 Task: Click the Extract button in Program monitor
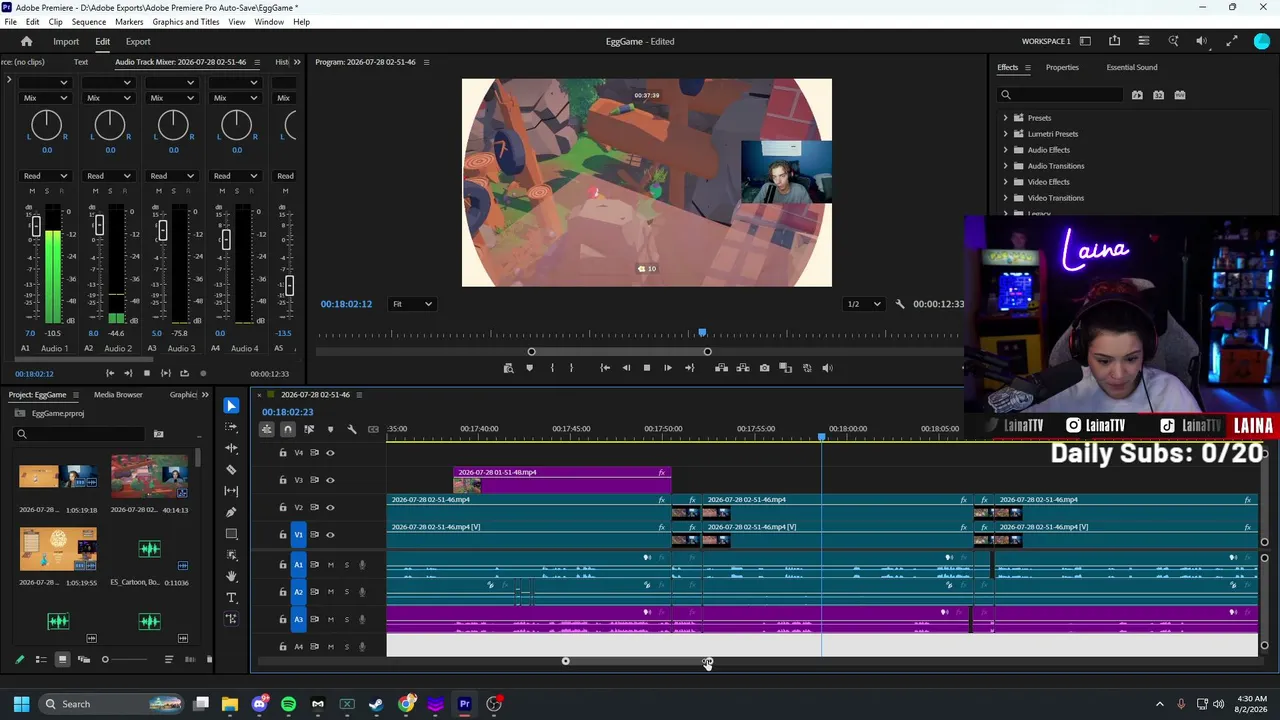pos(743,368)
